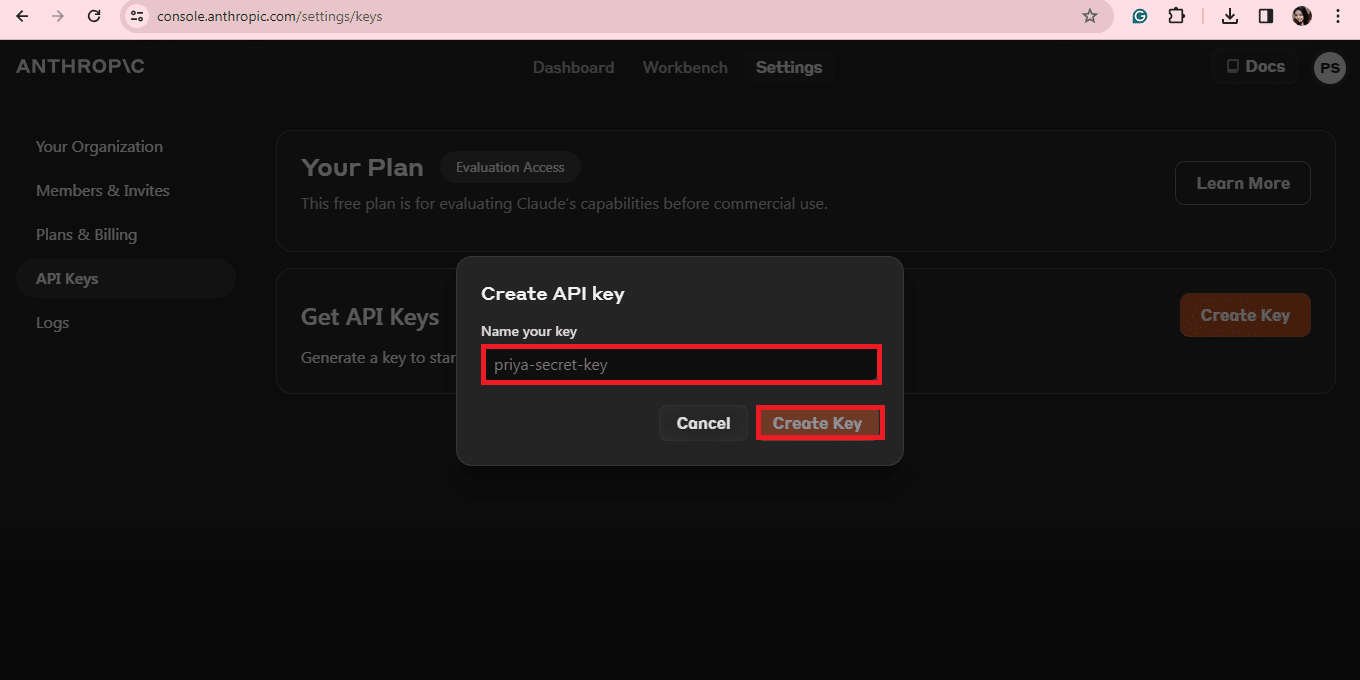The width and height of the screenshot is (1360, 680).
Task: Toggle the browser side panel icon
Action: (x=1265, y=16)
